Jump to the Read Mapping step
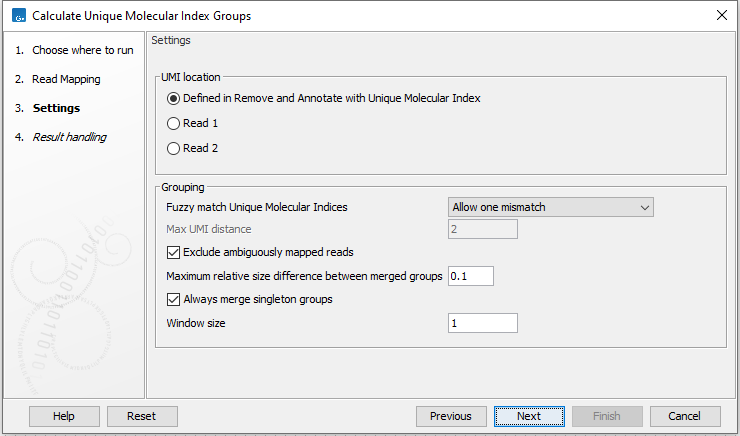This screenshot has height=436, width=740. pyautogui.click(x=66, y=79)
